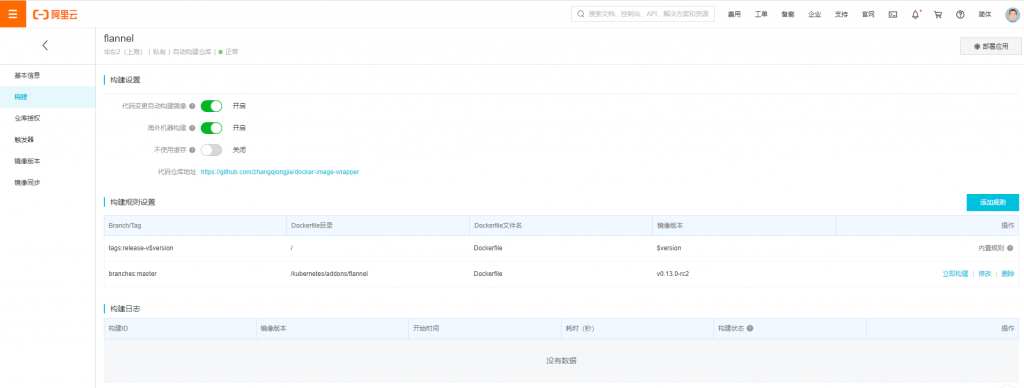Click the 部署应用 button
This screenshot has height=388, width=1024.
pyautogui.click(x=991, y=46)
